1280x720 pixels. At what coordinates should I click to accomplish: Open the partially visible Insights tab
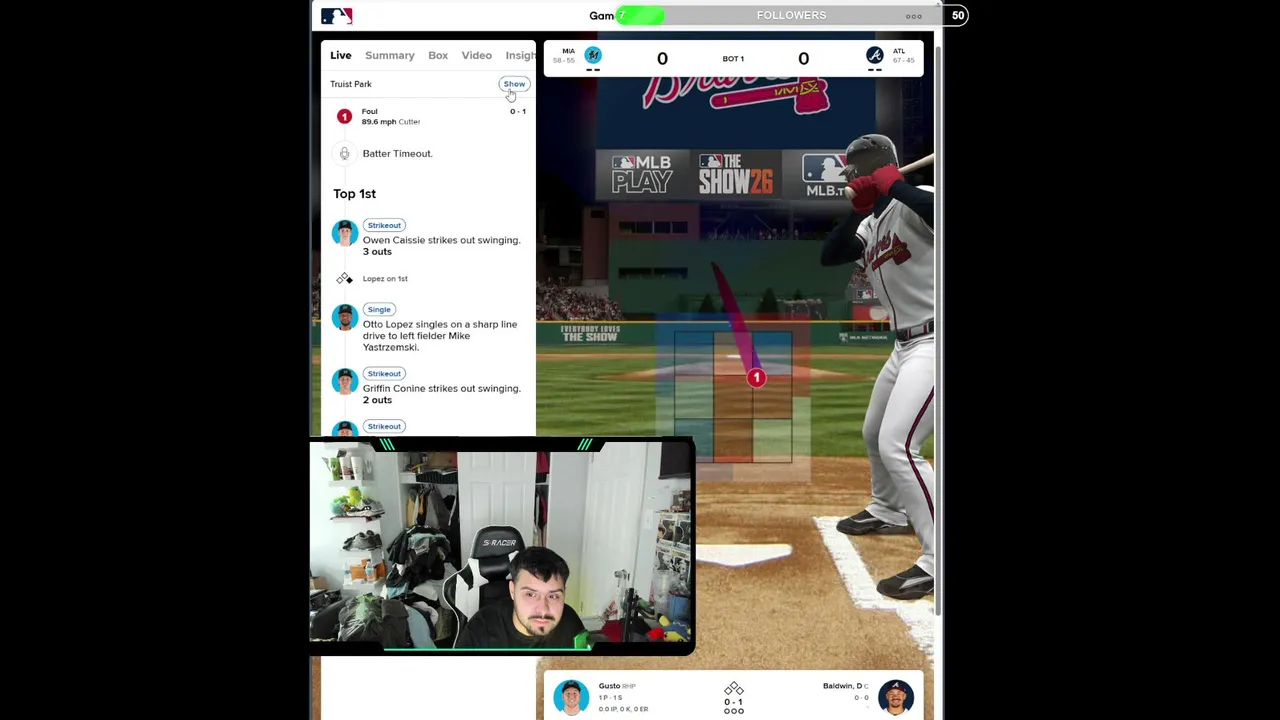coord(520,55)
